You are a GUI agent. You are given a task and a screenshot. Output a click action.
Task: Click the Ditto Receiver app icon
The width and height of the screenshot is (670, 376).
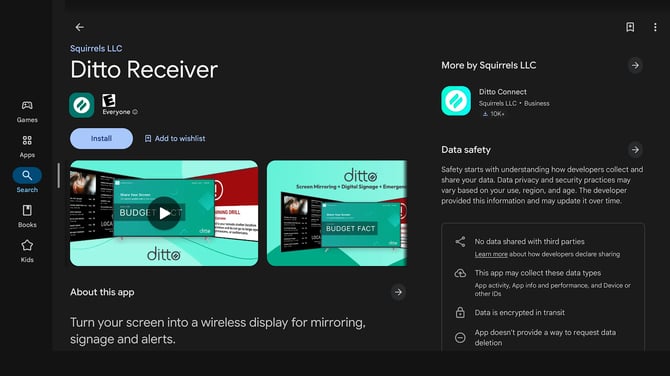[82, 105]
